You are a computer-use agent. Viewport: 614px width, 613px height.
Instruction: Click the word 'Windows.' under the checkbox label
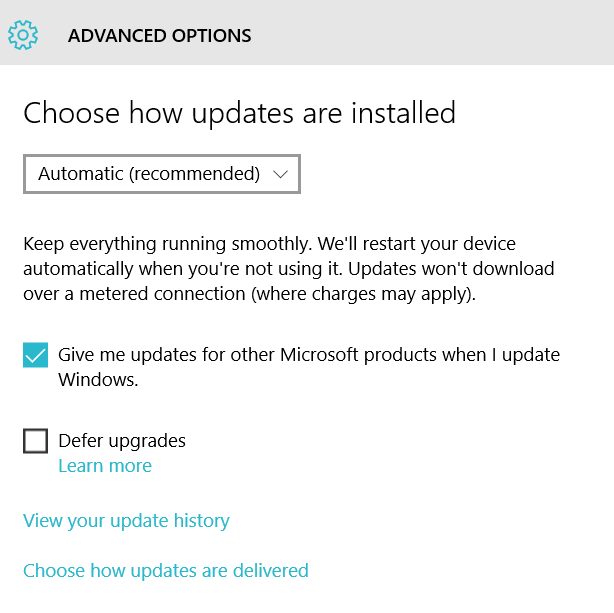pos(98,380)
